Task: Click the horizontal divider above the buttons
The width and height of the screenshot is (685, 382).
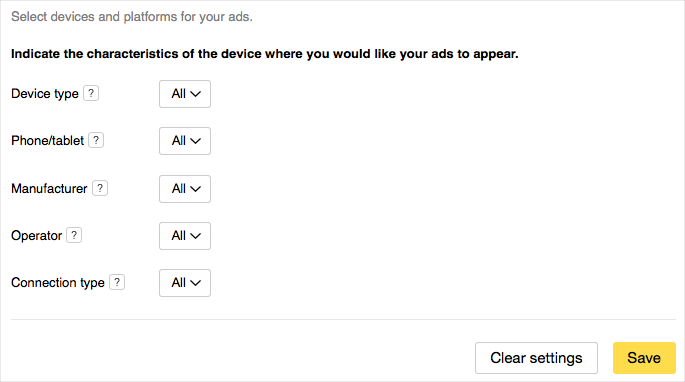Action: (x=343, y=319)
